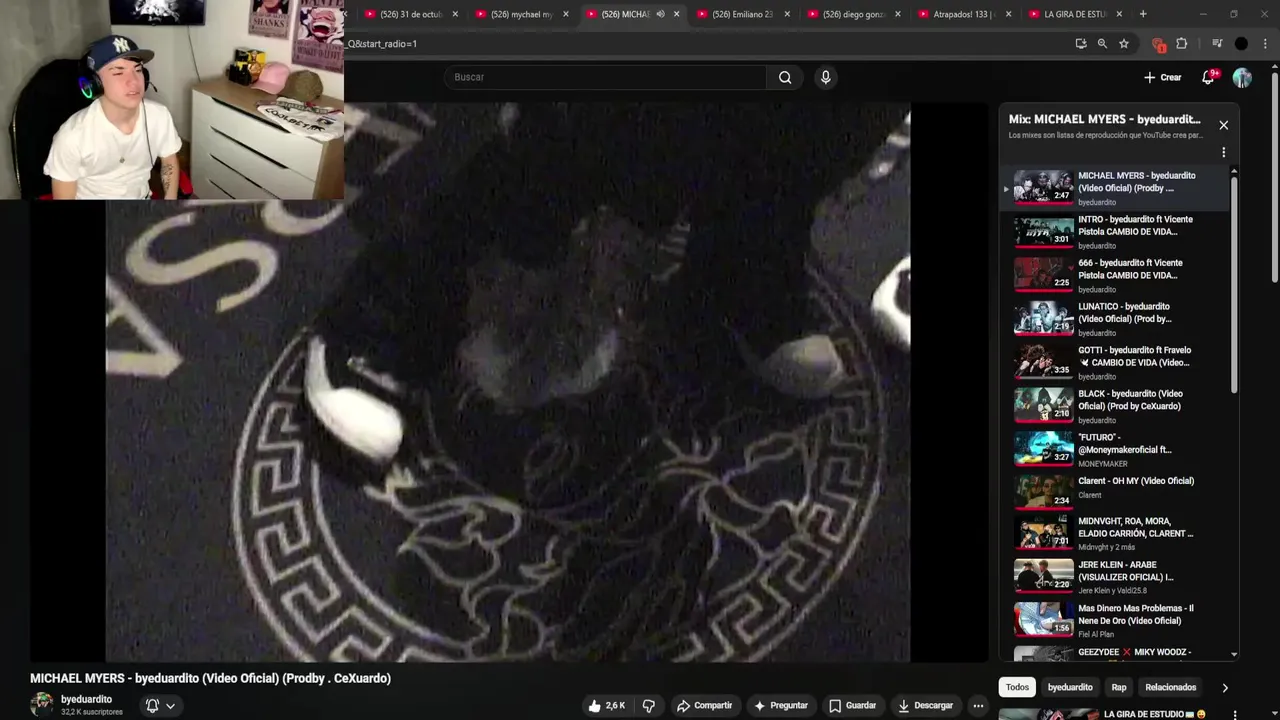1280x720 pixels.
Task: Open the Mix playlist three-dot options
Action: tap(1223, 153)
